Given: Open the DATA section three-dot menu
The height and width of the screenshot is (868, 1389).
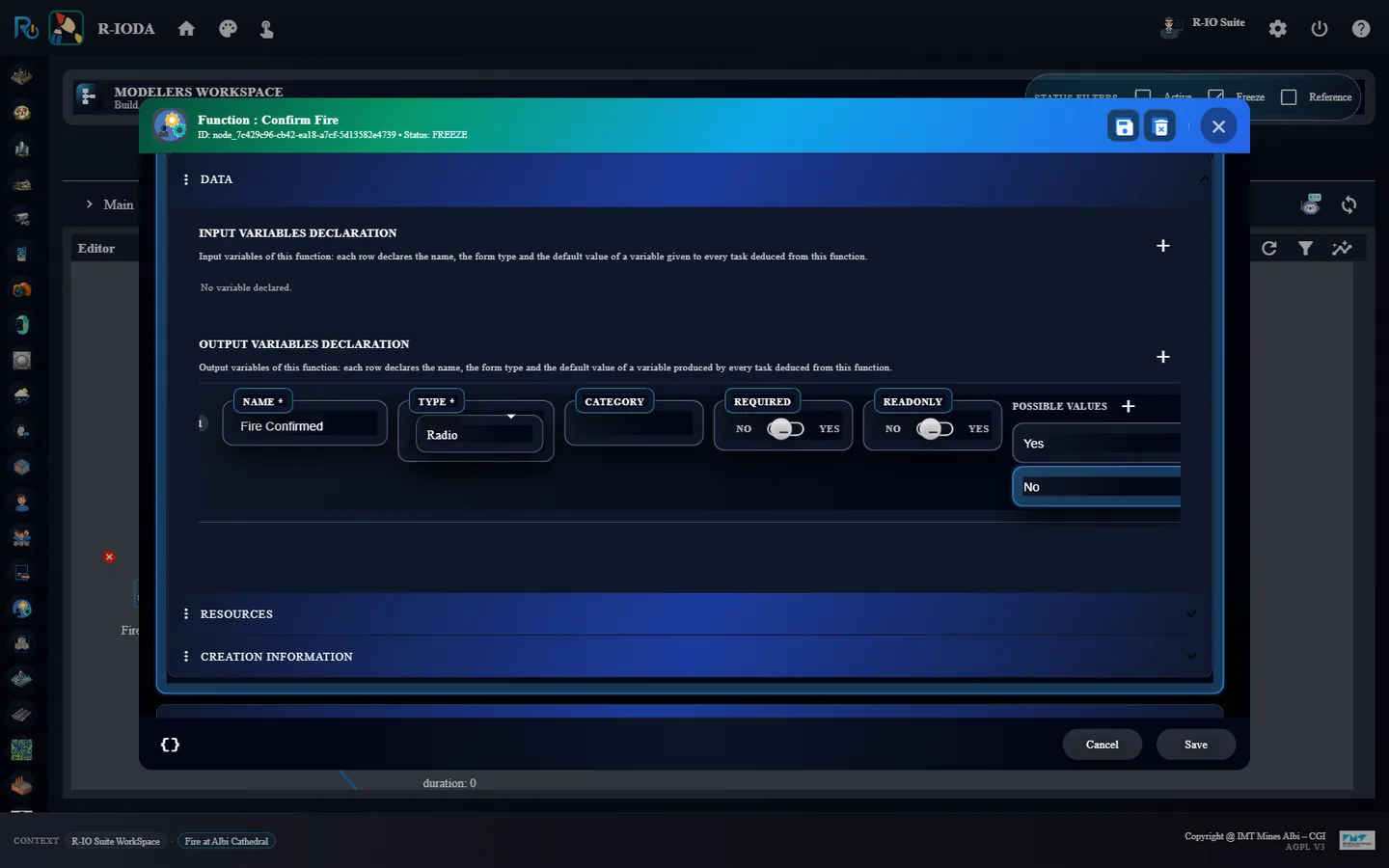Looking at the screenshot, I should (x=185, y=179).
